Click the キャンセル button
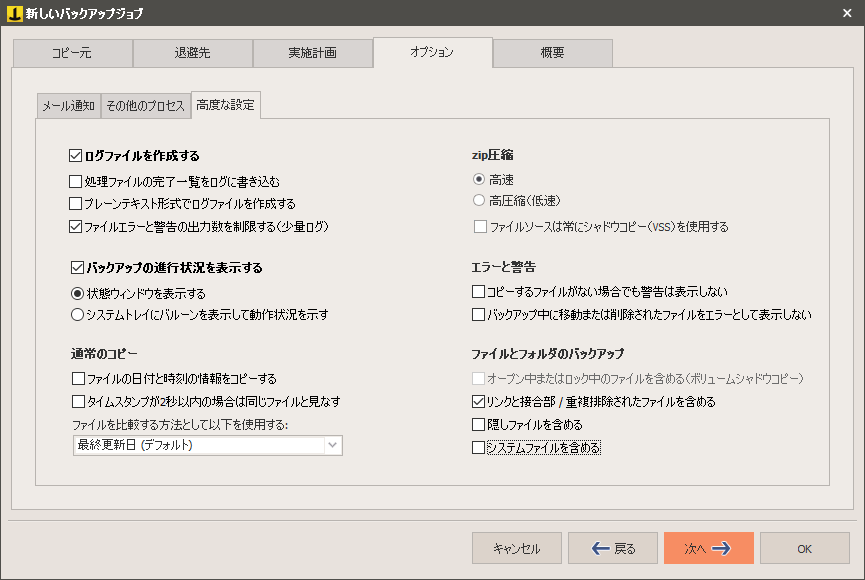This screenshot has width=865, height=580. click(x=517, y=548)
